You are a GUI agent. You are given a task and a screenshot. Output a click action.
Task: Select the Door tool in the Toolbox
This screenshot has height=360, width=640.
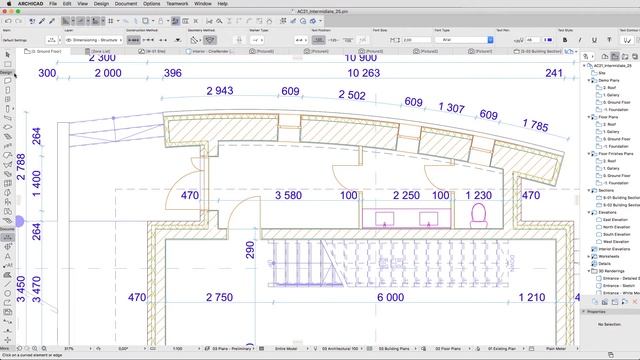(x=7, y=90)
